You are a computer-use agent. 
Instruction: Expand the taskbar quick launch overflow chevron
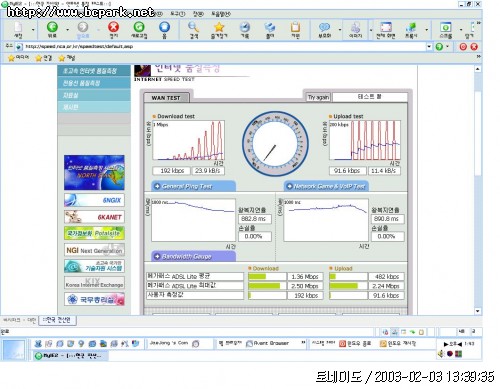[303, 342]
